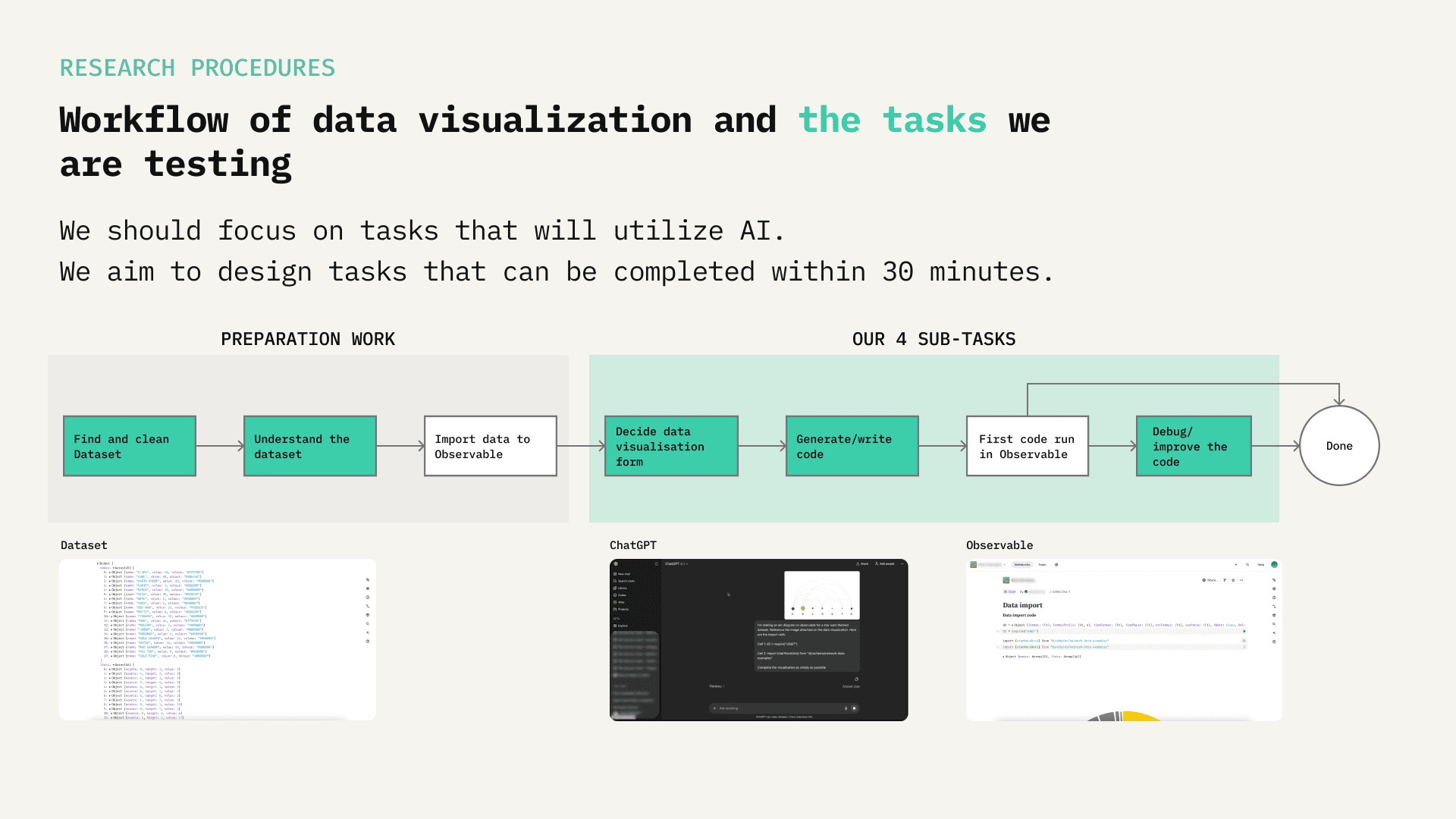The width and height of the screenshot is (1456, 819).
Task: Run the d3 require cell play icon
Action: (1244, 631)
